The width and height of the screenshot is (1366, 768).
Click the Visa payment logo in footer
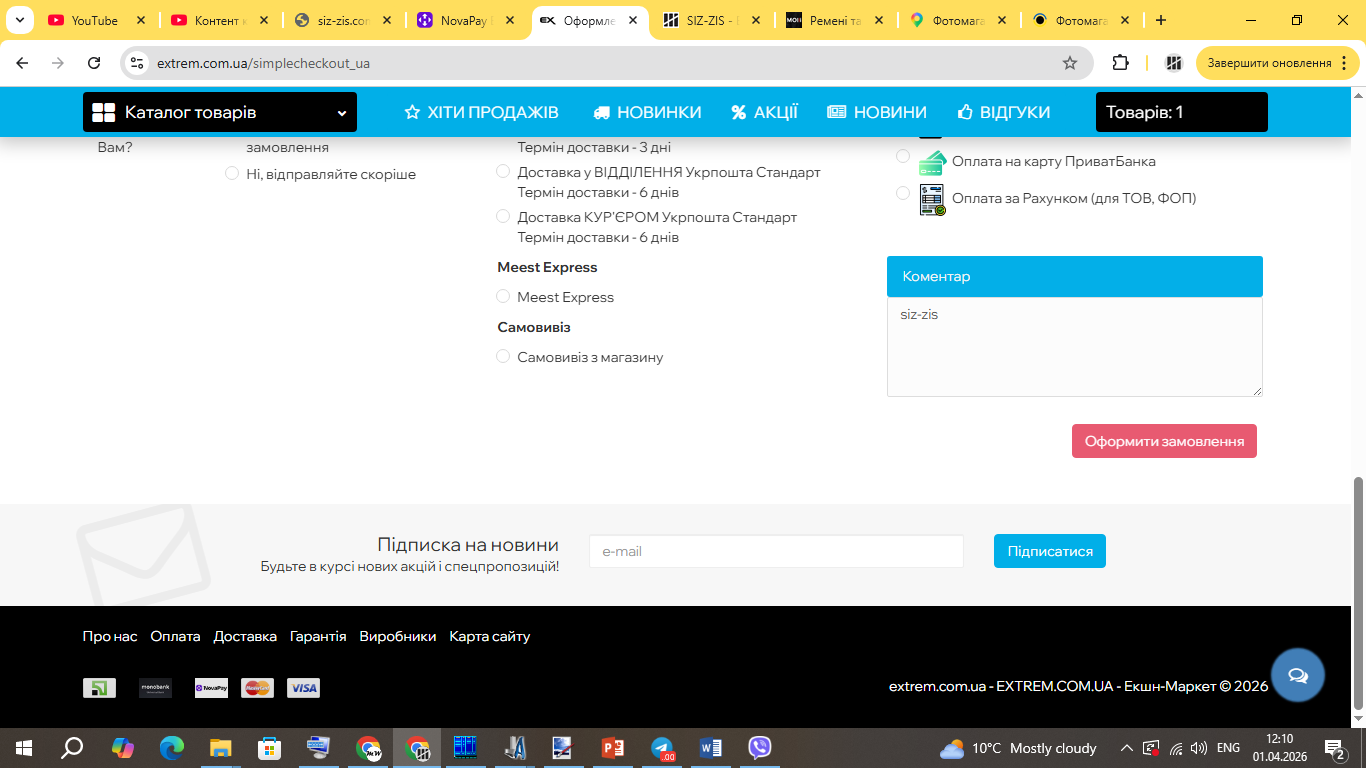[303, 688]
